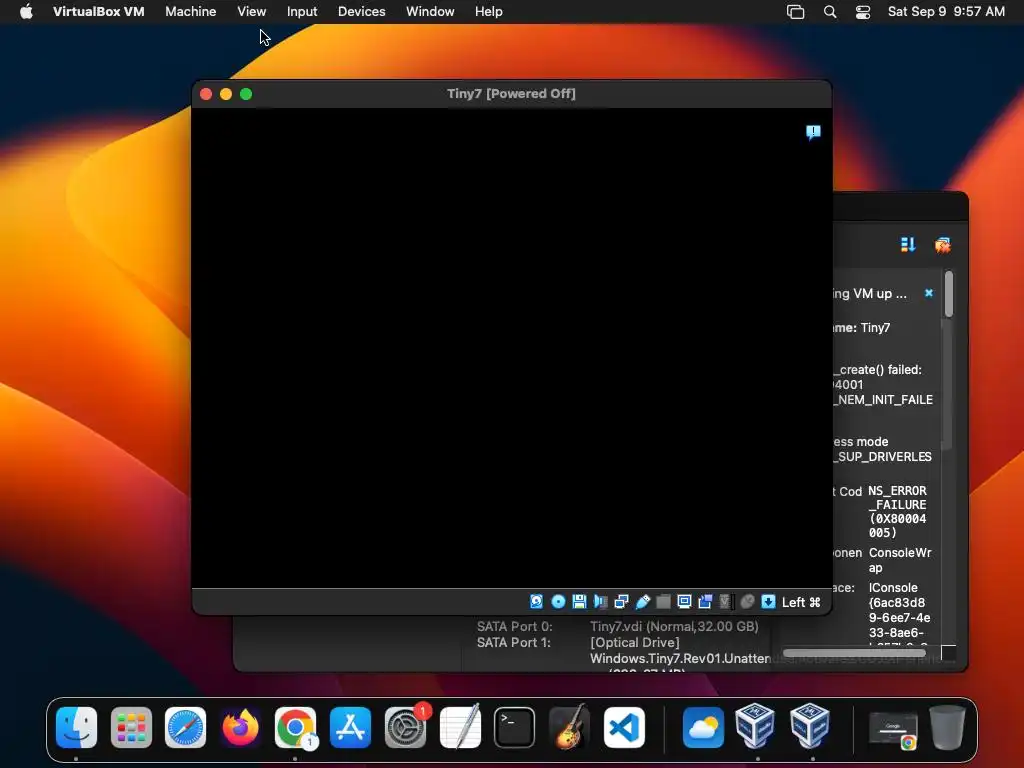Click 'SATA Port 0:' label in Manager window
Viewport: 1024px width, 768px height.
515,626
